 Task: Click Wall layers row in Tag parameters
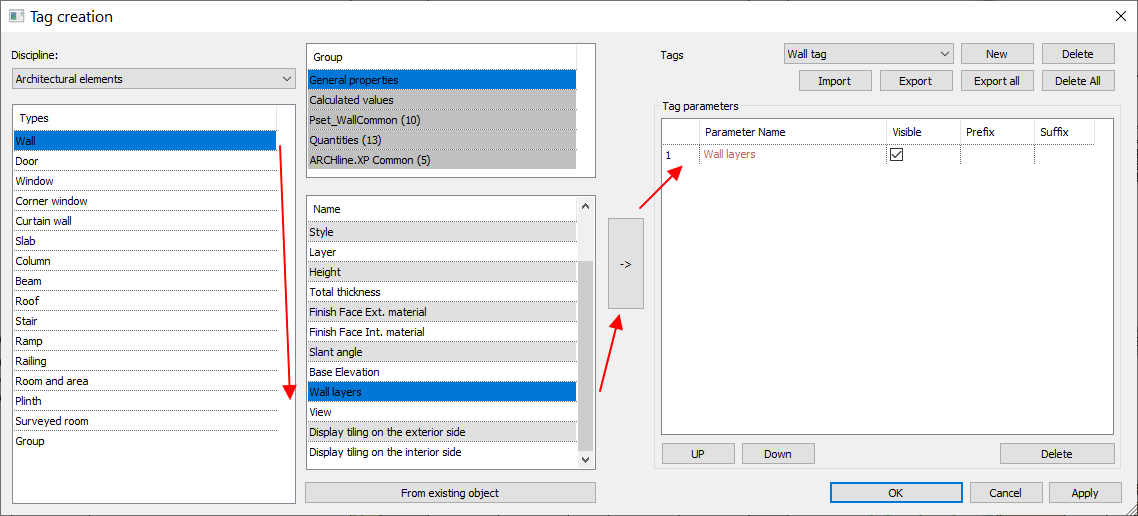click(878, 155)
